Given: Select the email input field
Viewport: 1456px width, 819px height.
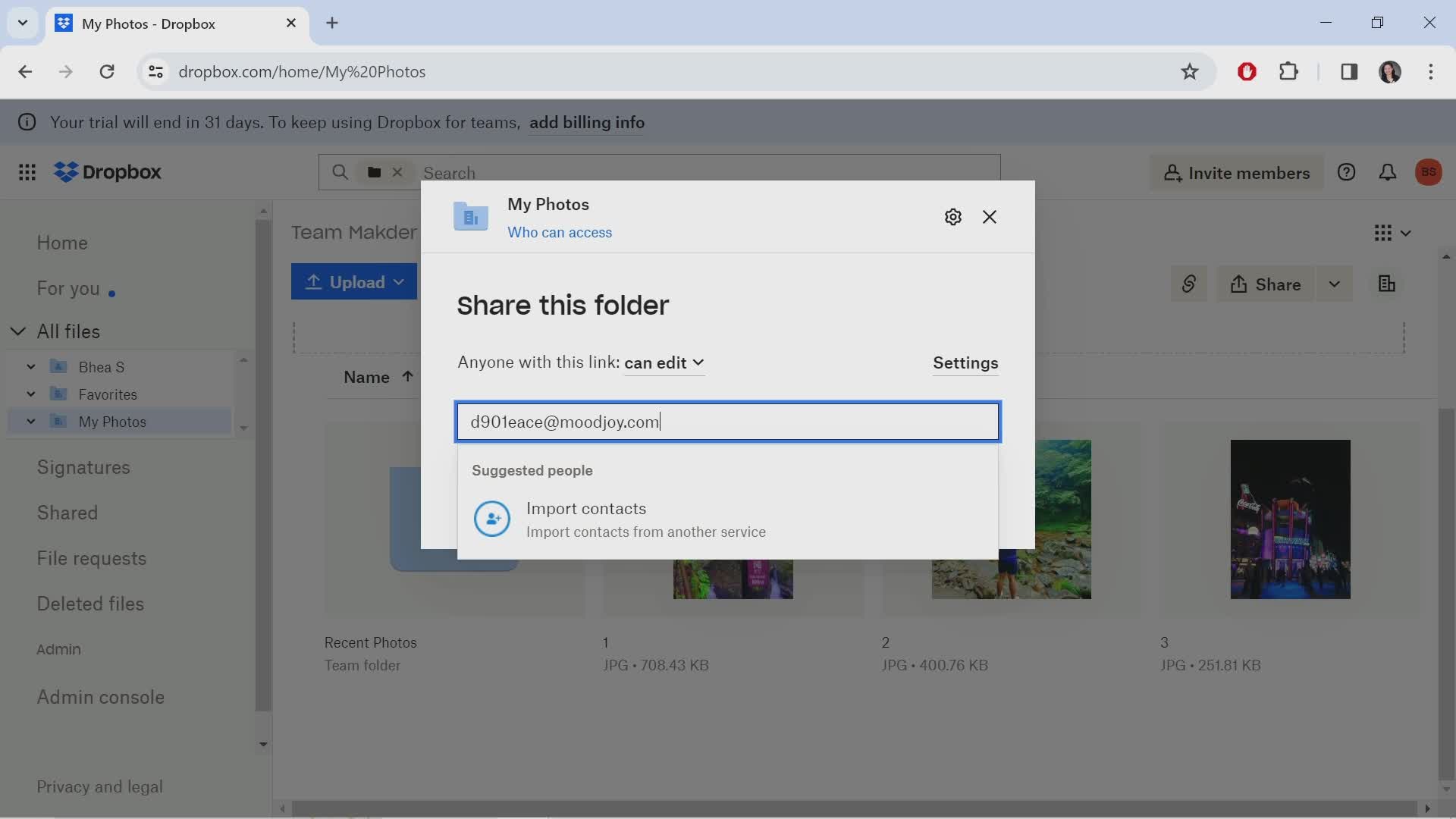Looking at the screenshot, I should coord(727,421).
